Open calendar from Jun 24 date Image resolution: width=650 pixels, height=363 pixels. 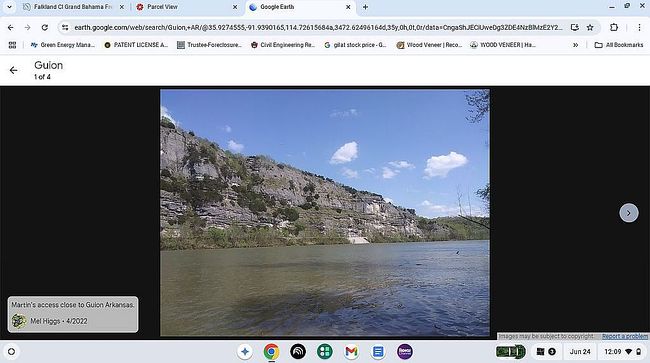click(580, 352)
